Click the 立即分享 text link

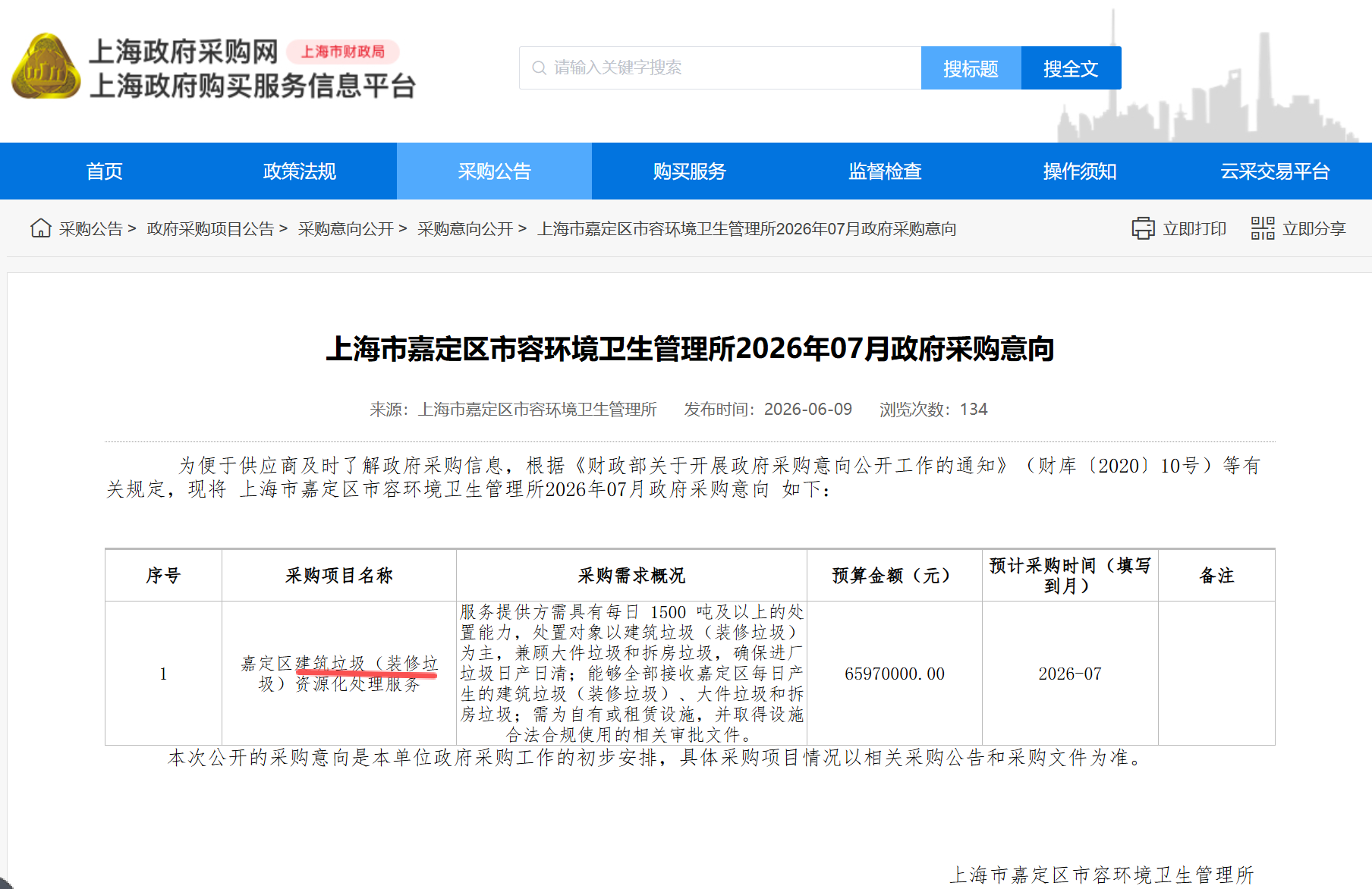(1314, 229)
